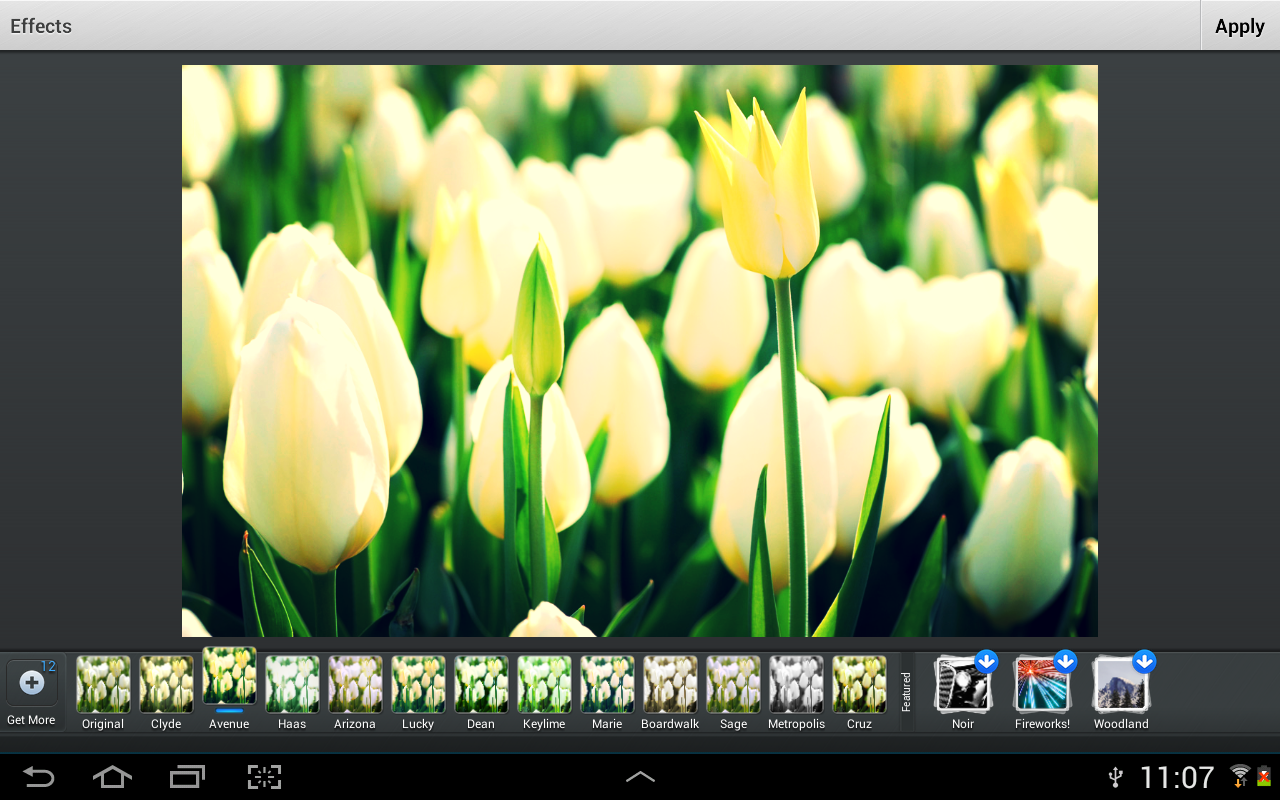Apply the Keylime filter
This screenshot has height=800, width=1280.
[544, 692]
